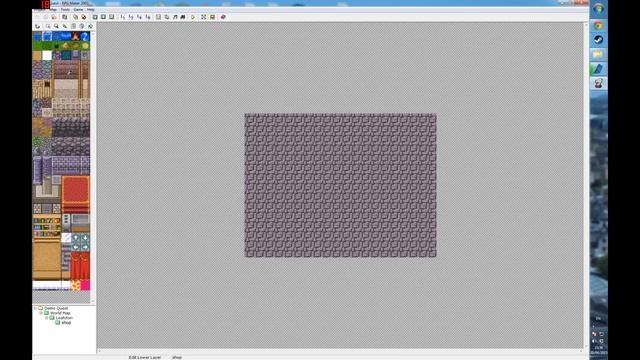Open the Database icon

point(158,17)
